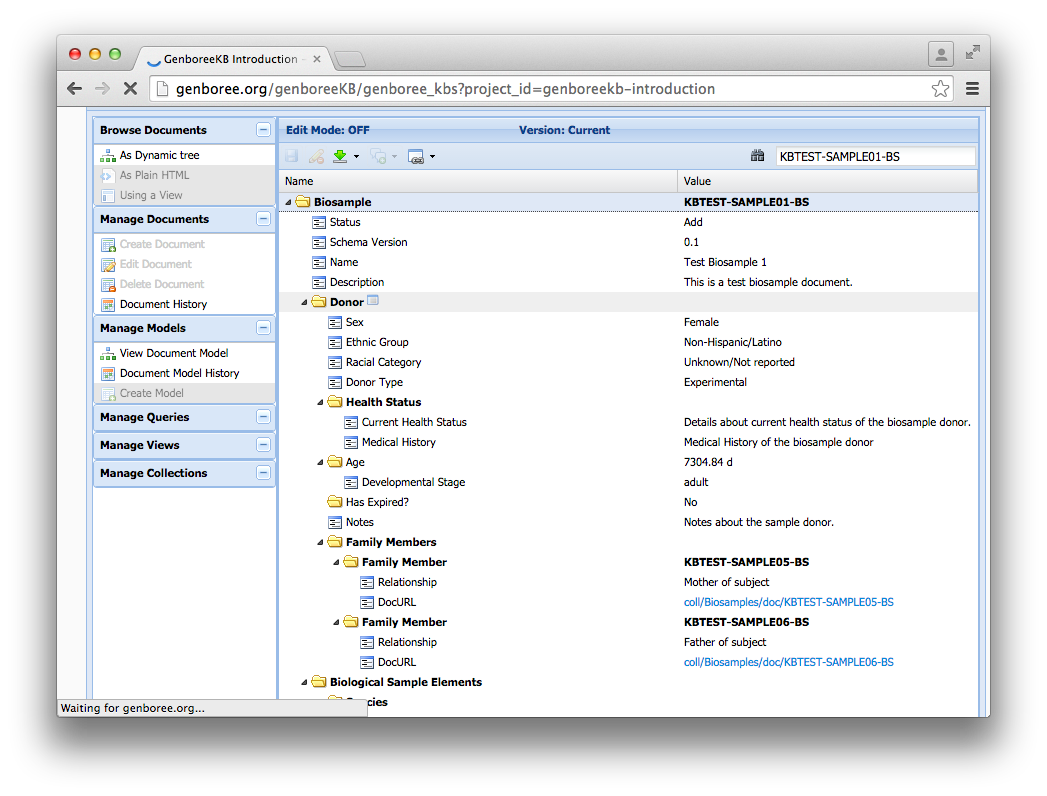Collapse the Health Status folder

coord(321,402)
